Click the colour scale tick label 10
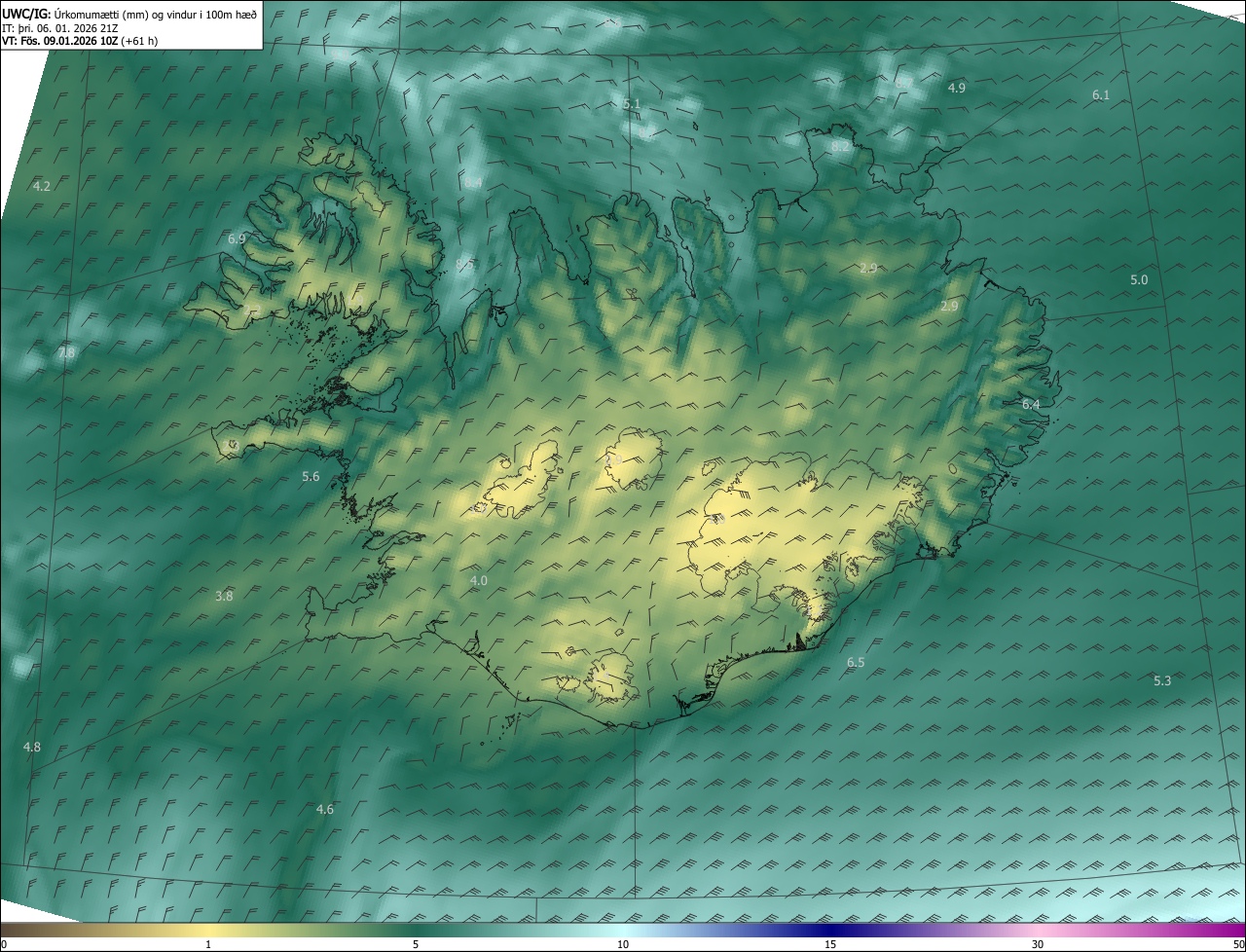1246x952 pixels. 623,944
